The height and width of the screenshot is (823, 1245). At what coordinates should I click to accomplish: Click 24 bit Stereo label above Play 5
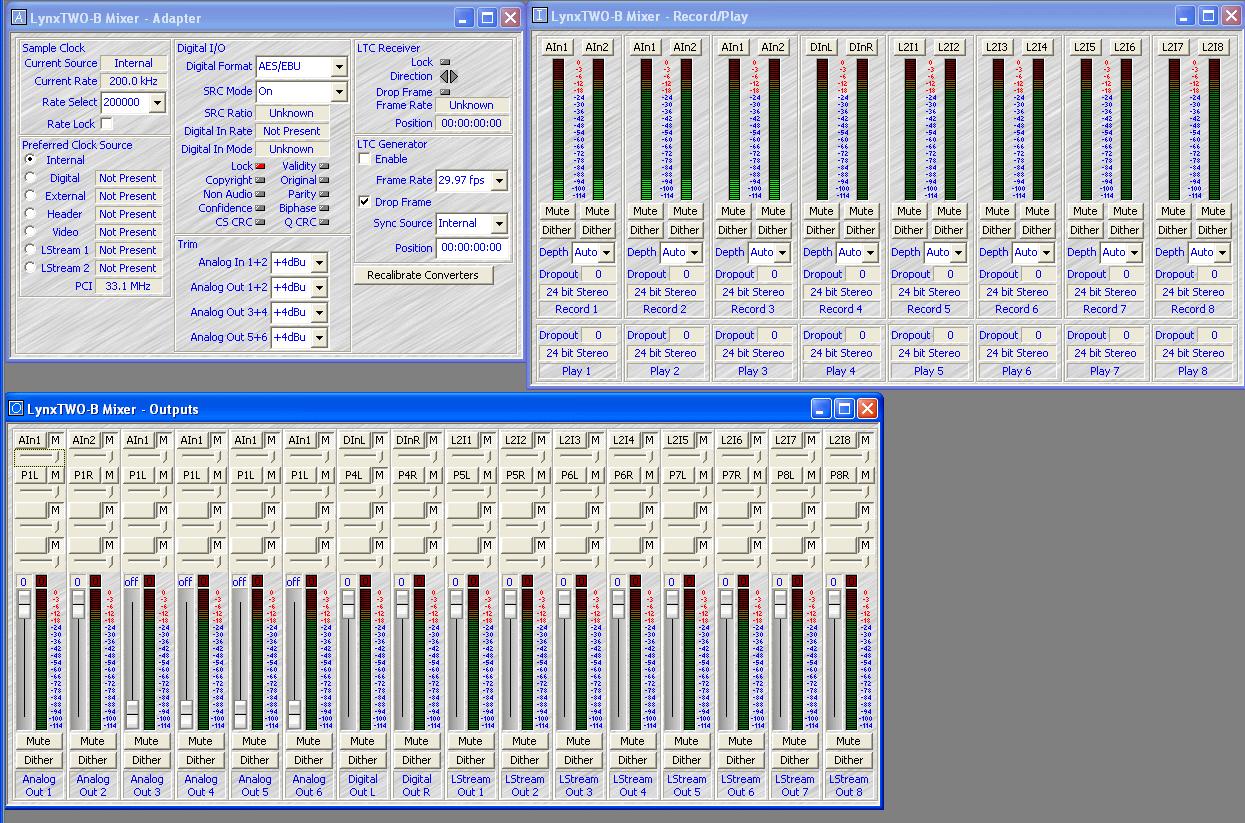pos(929,353)
